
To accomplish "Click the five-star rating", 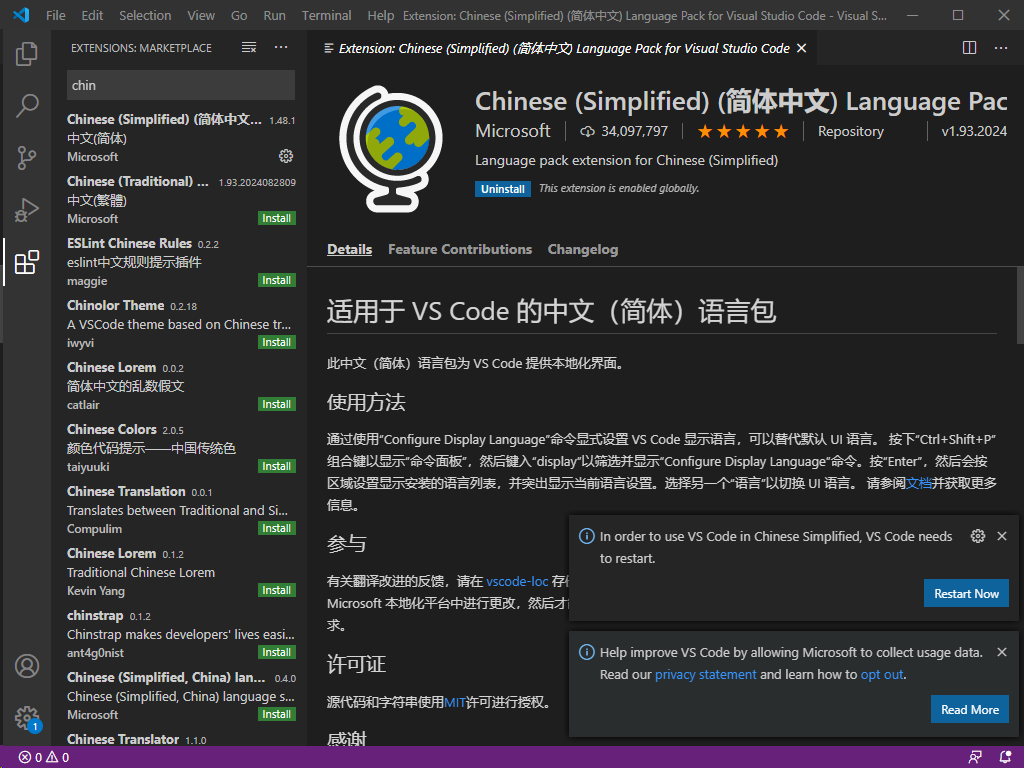I will [x=743, y=131].
